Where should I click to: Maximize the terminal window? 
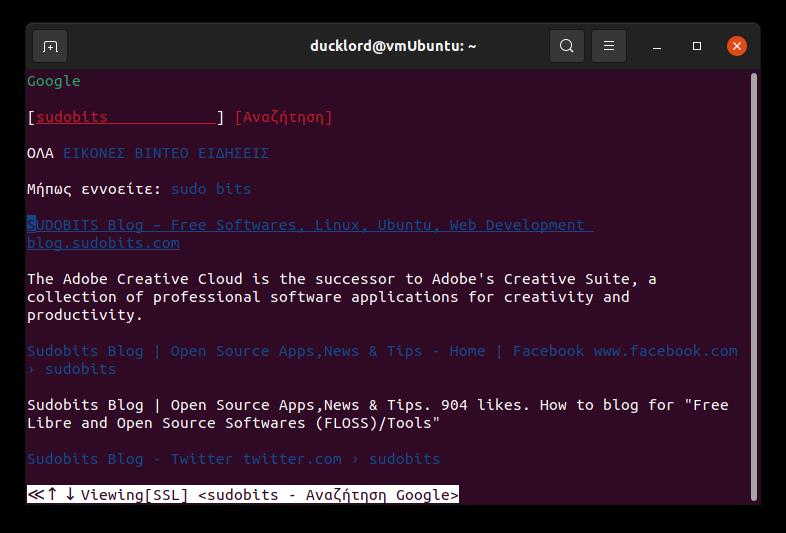pyautogui.click(x=697, y=46)
